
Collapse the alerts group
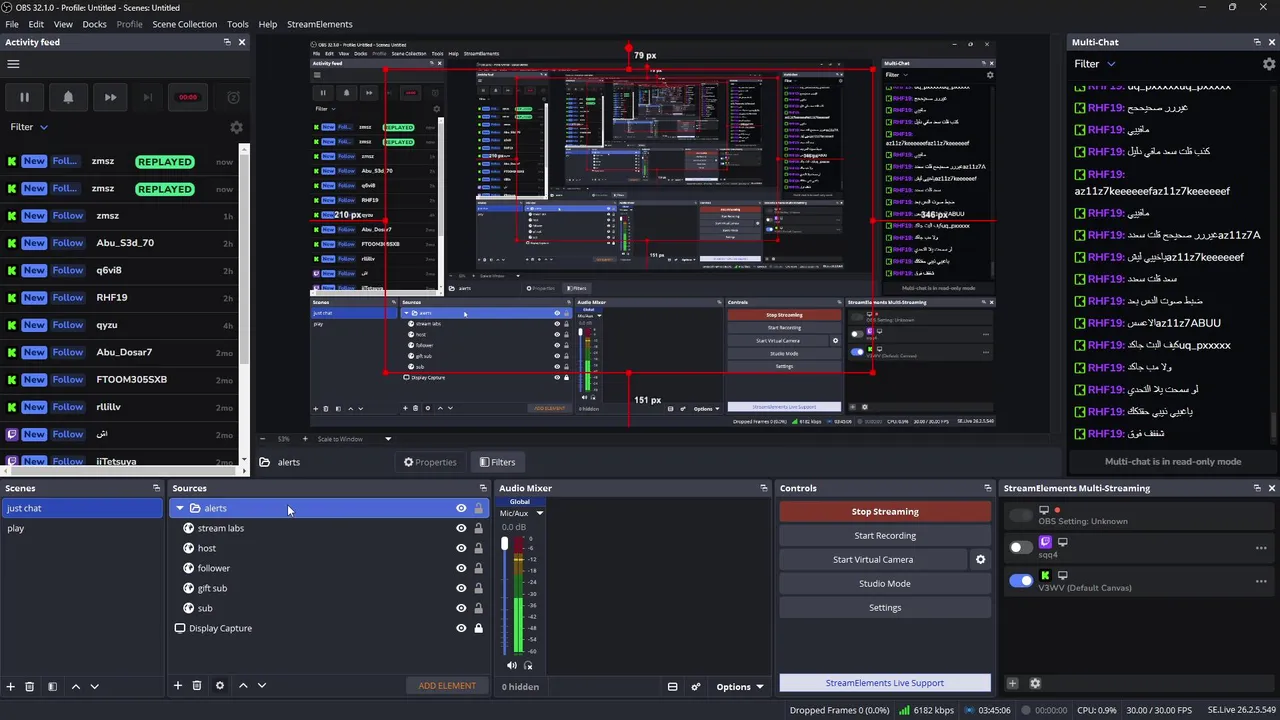coord(180,508)
